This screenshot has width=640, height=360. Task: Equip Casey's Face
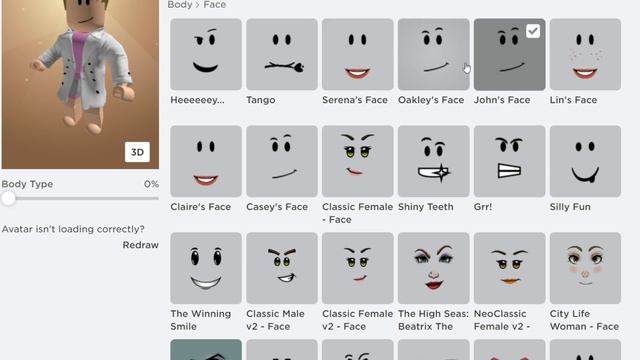(282, 161)
